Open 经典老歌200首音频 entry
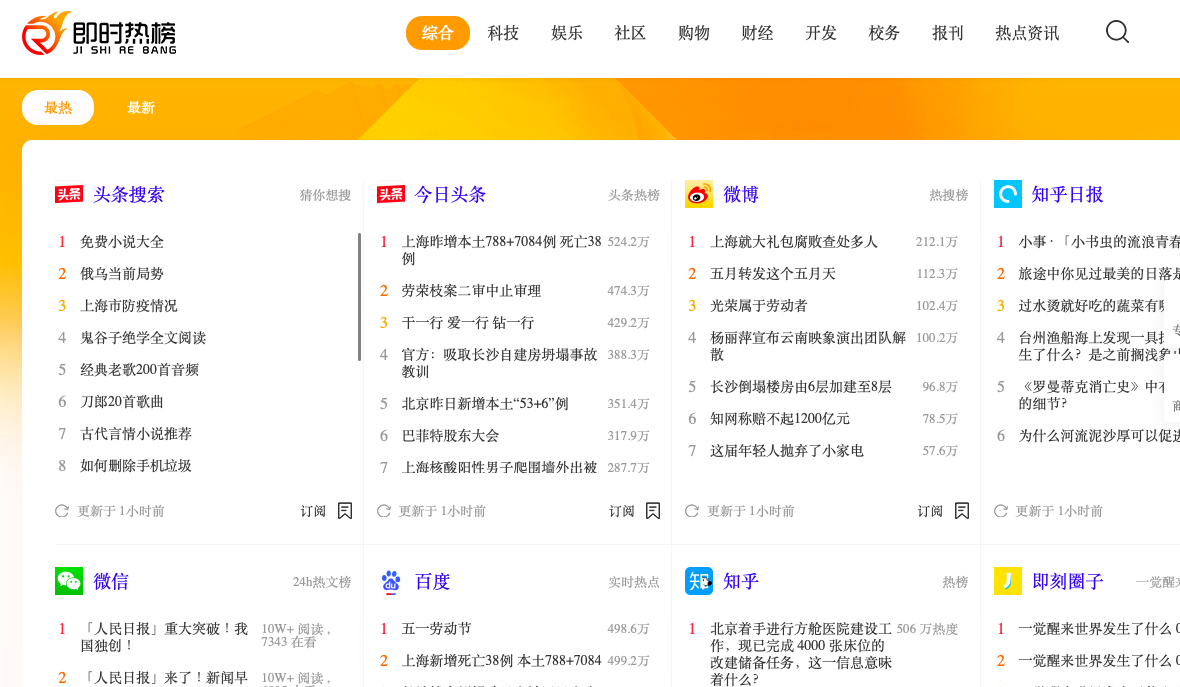Screen dimensions: 1180x687 pyautogui.click(x=139, y=369)
